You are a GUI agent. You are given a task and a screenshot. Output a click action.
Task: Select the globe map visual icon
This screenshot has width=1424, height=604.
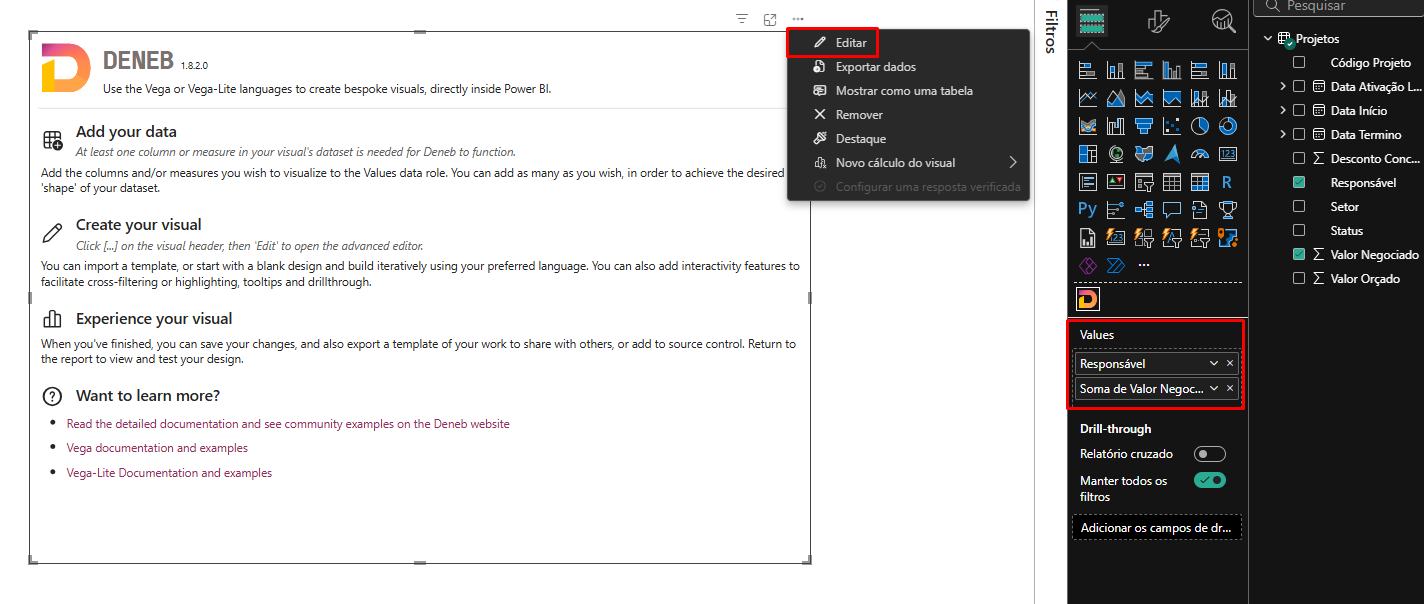point(1117,153)
